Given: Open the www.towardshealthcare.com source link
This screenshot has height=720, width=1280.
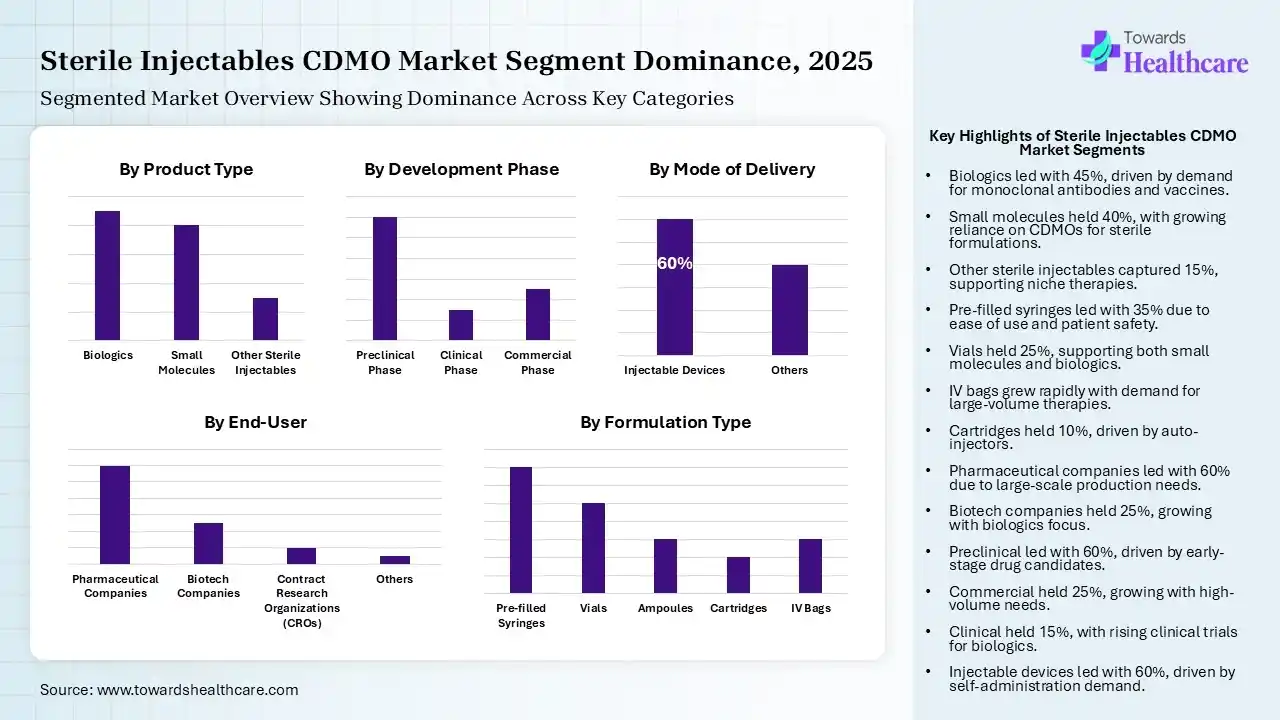Looking at the screenshot, I should [198, 690].
